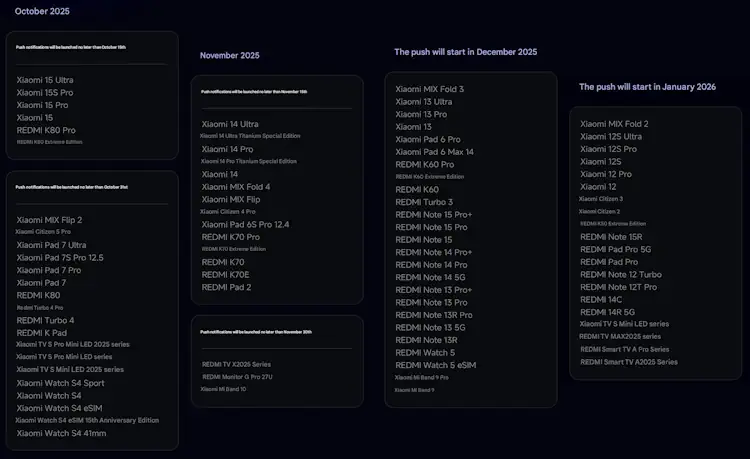
Task: Click the "REDMI 14C" entry
Action: click(x=601, y=300)
